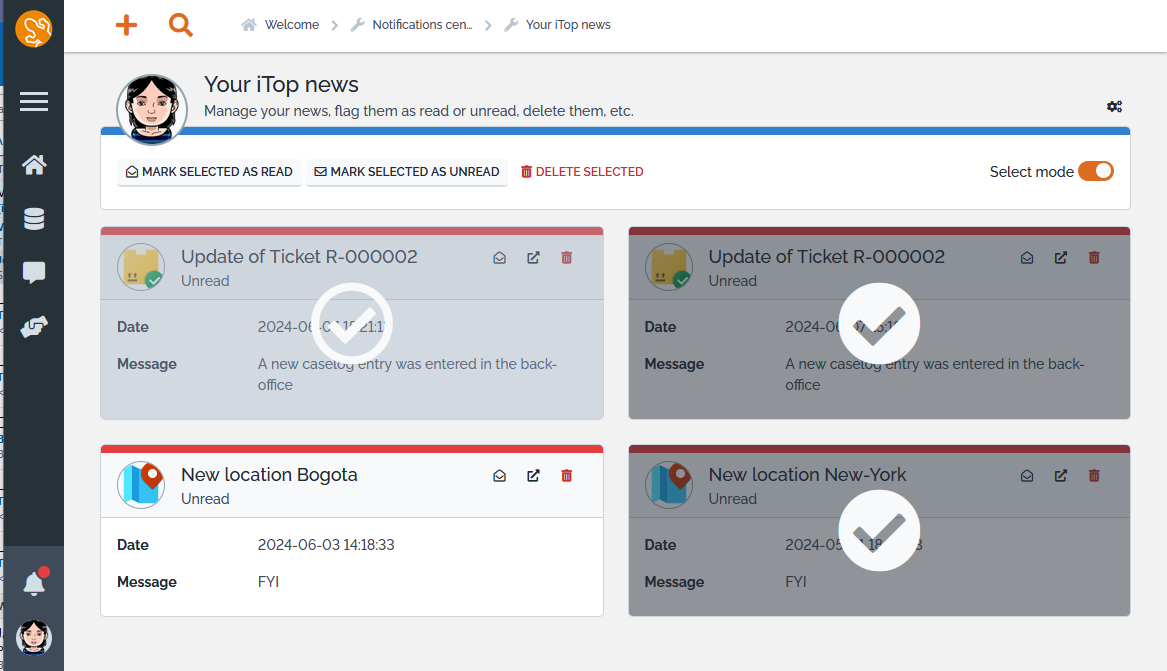Screen dimensions: 1167x671
Task: Open user avatar menu at sidebar bottom
Action: pyautogui.click(x=34, y=637)
